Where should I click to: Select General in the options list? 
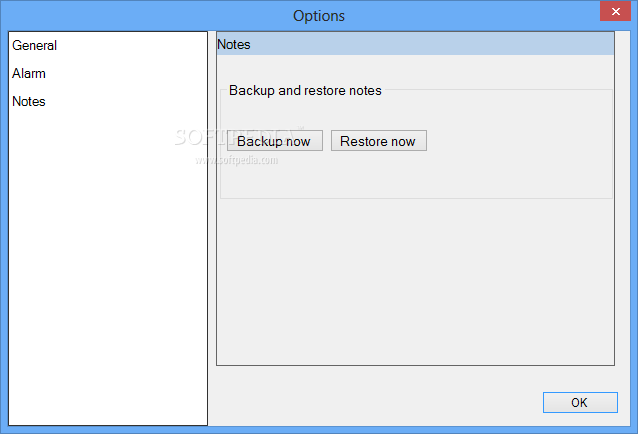point(35,45)
